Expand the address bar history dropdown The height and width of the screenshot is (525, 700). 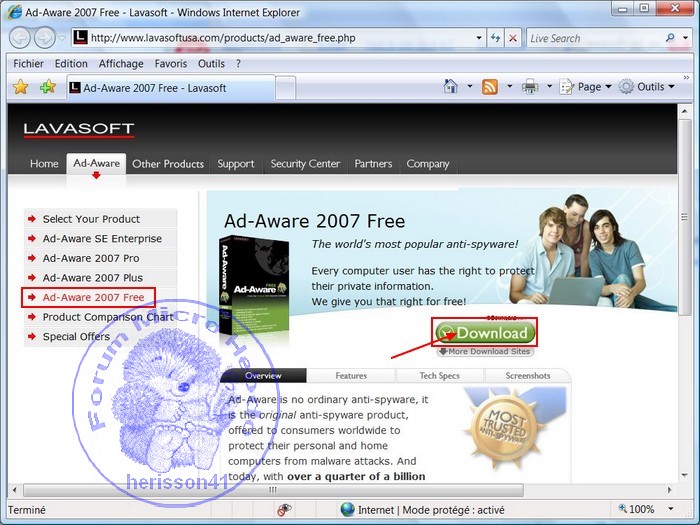tap(479, 38)
